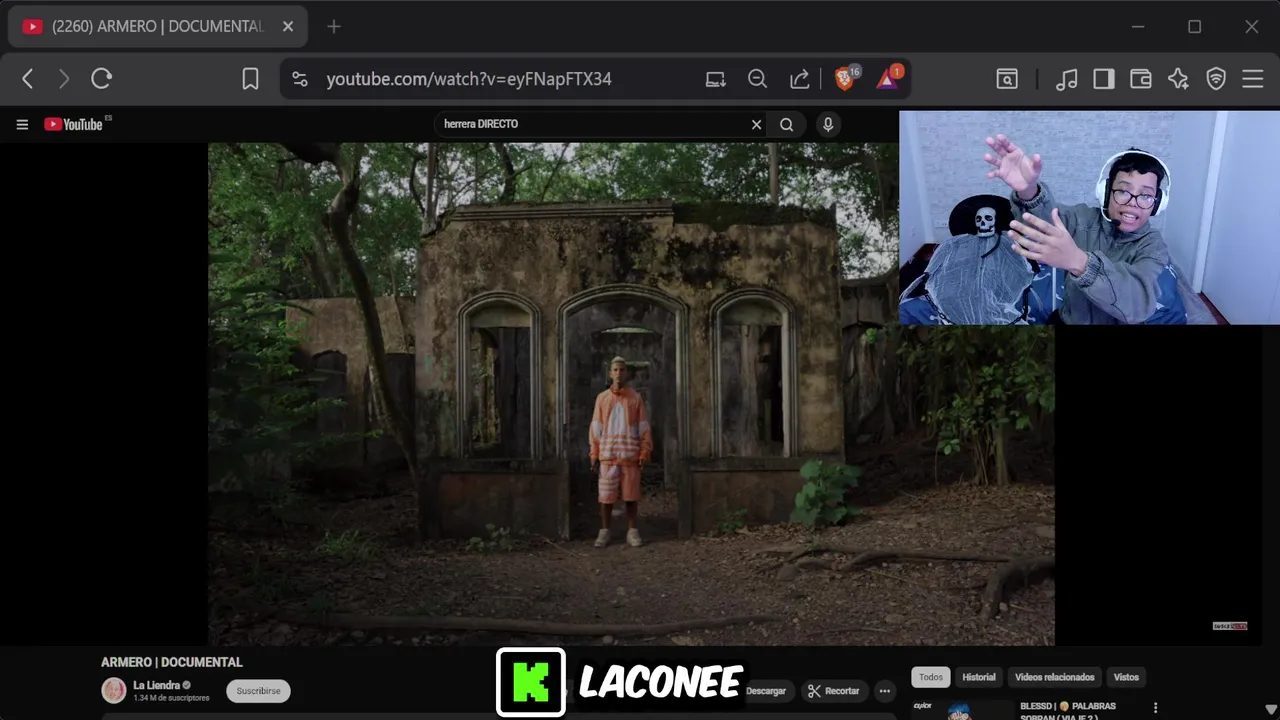Viewport: 1280px width, 720px height.
Task: Select the Historial filter chip
Action: click(979, 677)
